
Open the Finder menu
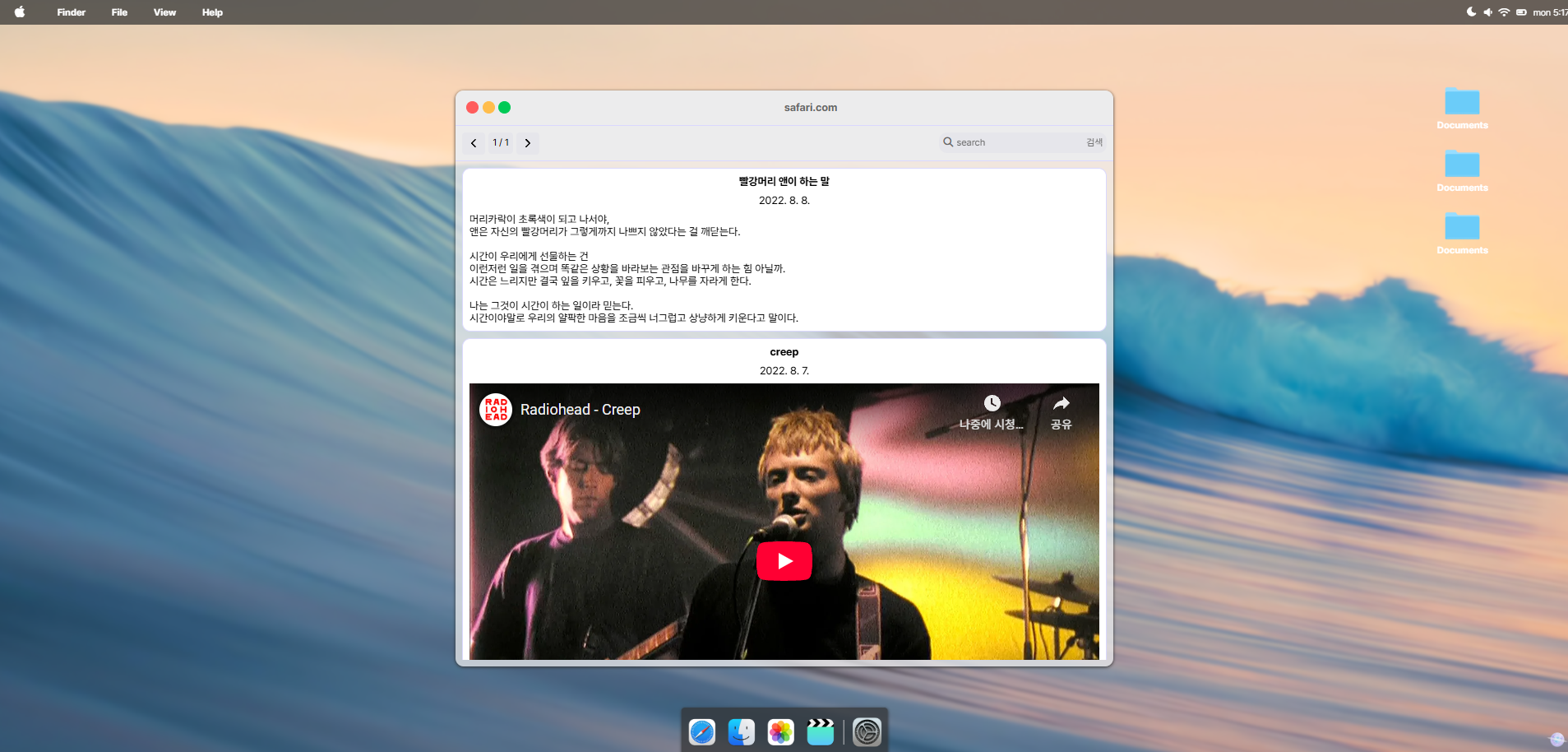point(72,12)
